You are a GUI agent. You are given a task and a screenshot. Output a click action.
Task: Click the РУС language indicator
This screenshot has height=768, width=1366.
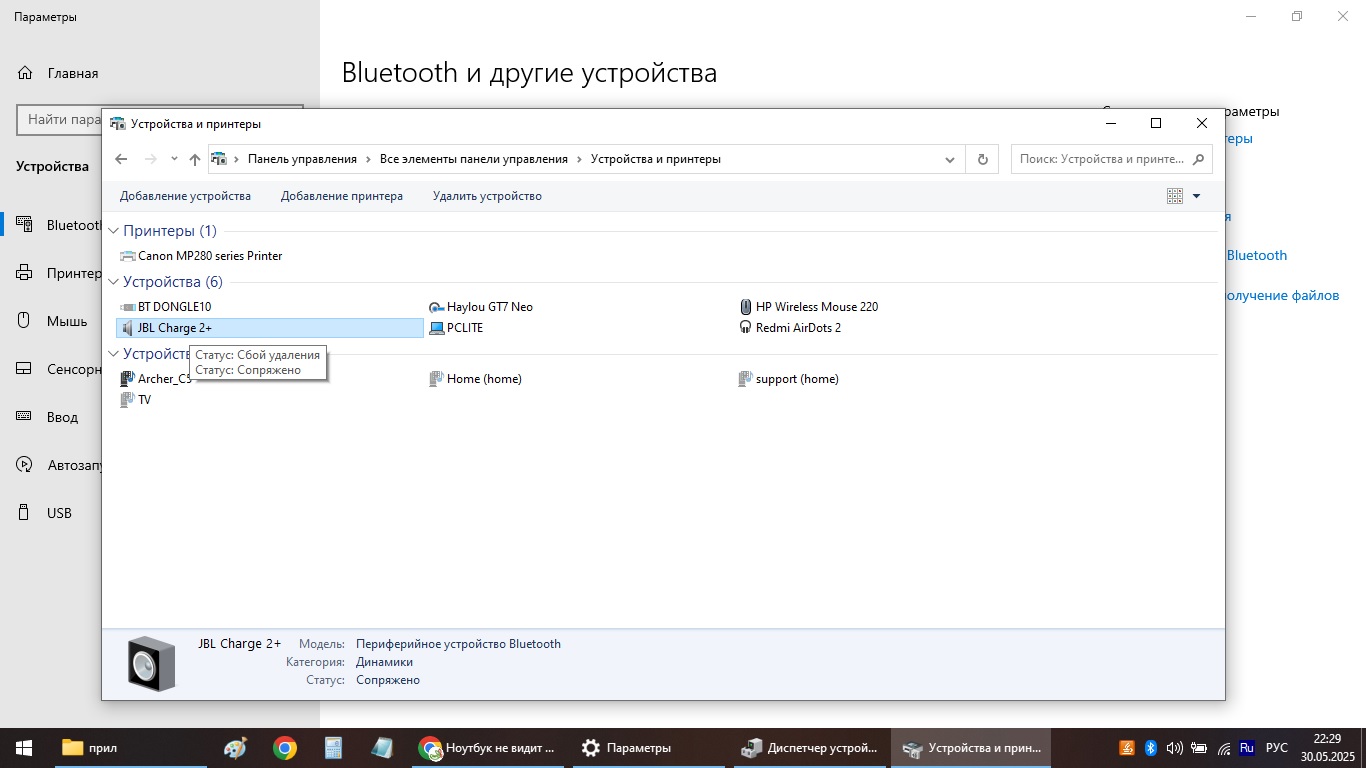1277,748
